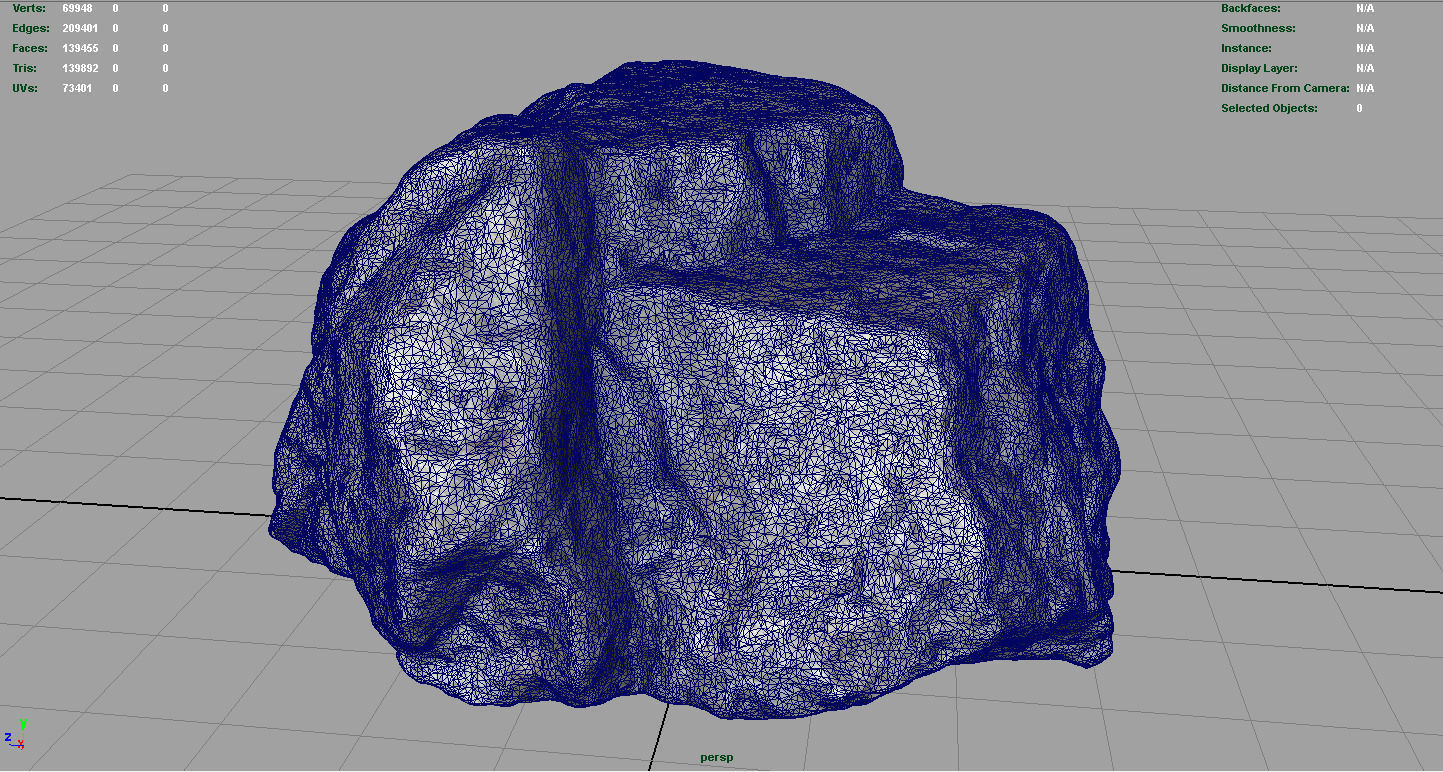Viewport: 1443px width, 772px height.
Task: Click the 'Instance:' label
Action: (x=1246, y=48)
